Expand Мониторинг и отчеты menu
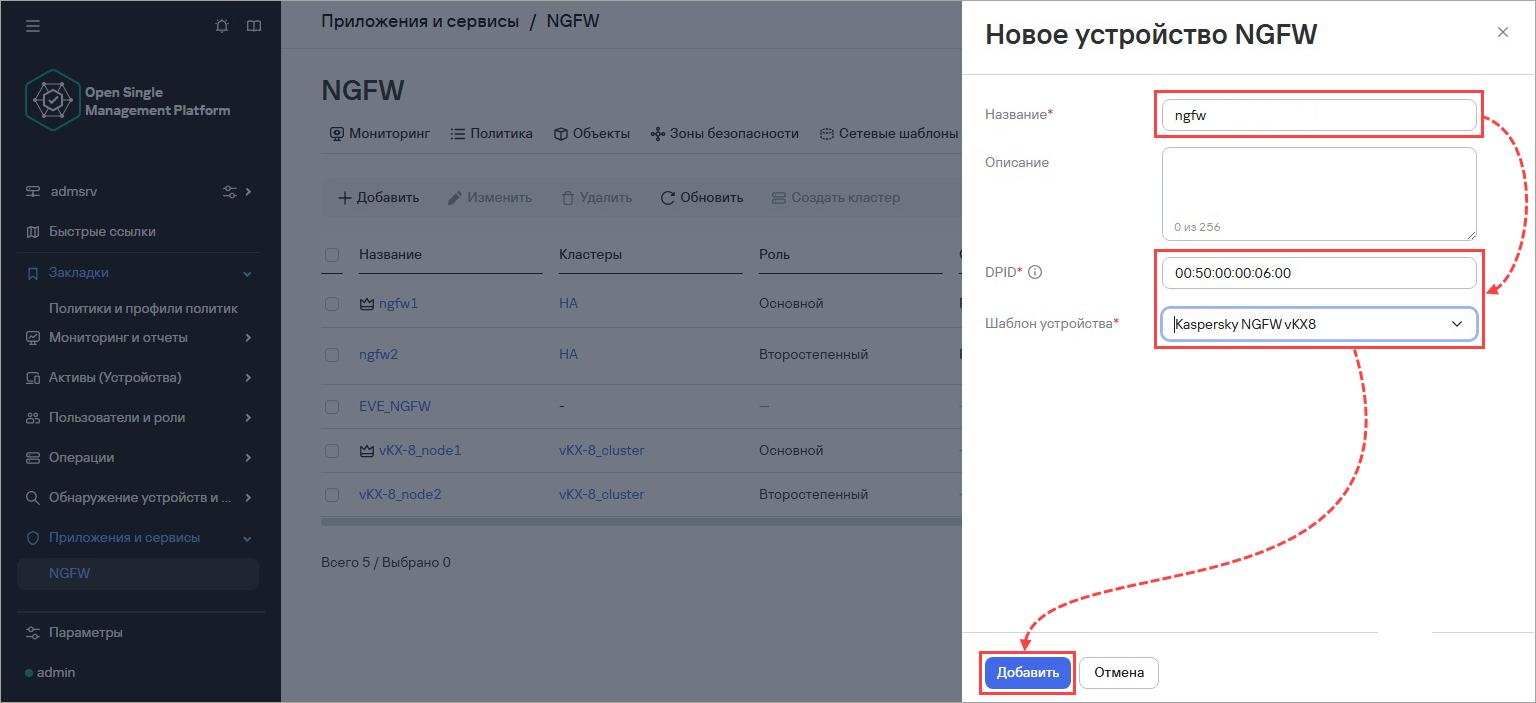Viewport: 1536px width, 703px height. coord(248,338)
